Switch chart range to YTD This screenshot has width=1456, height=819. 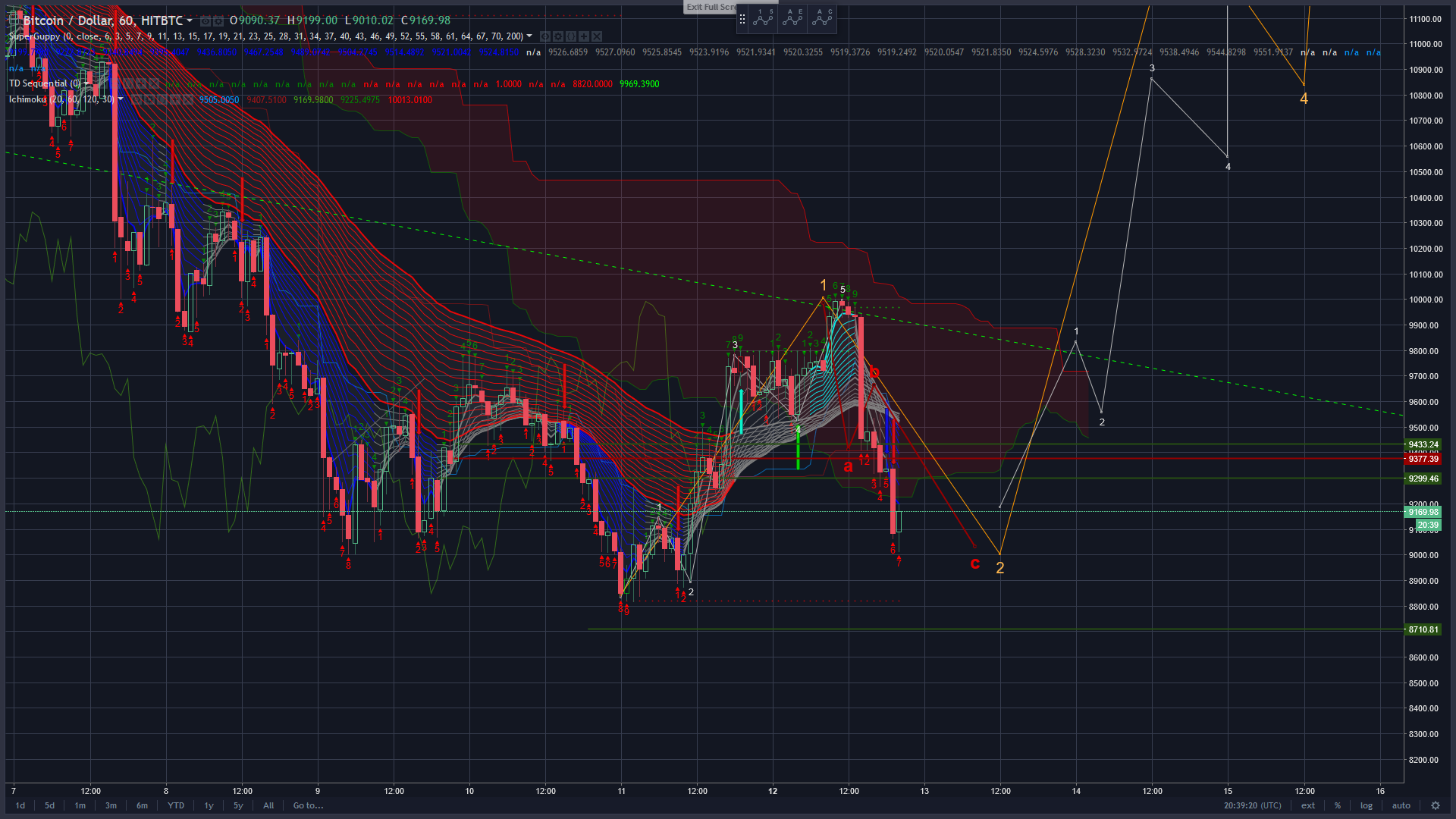(176, 805)
